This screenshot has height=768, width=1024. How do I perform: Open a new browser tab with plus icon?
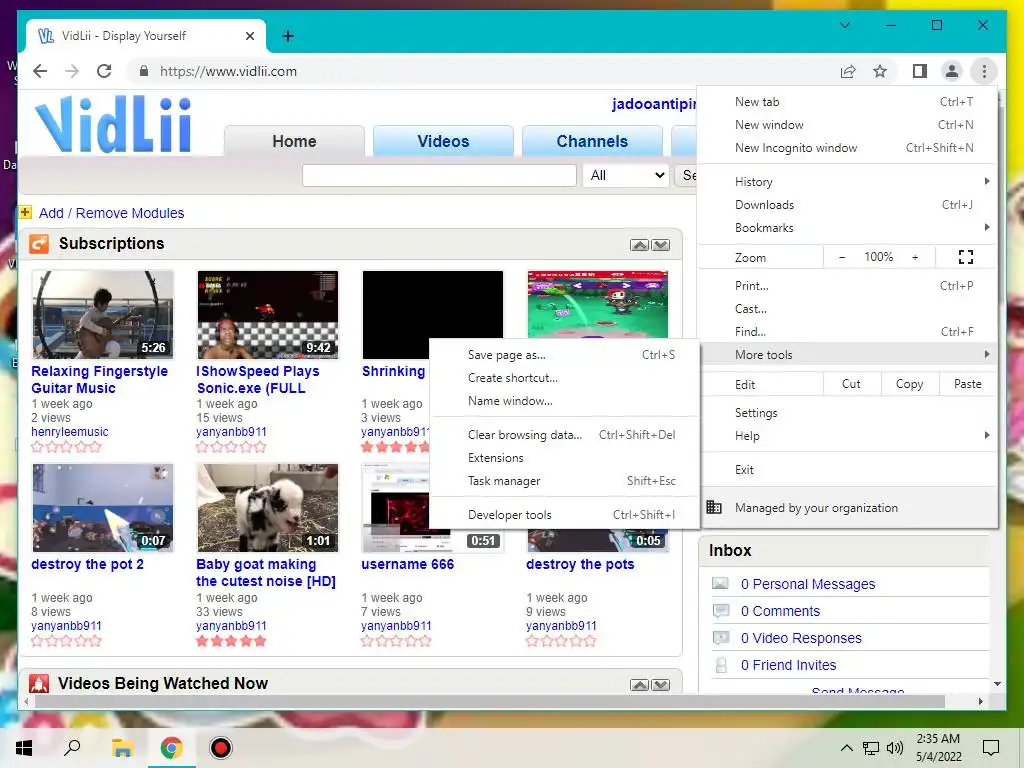coord(288,36)
